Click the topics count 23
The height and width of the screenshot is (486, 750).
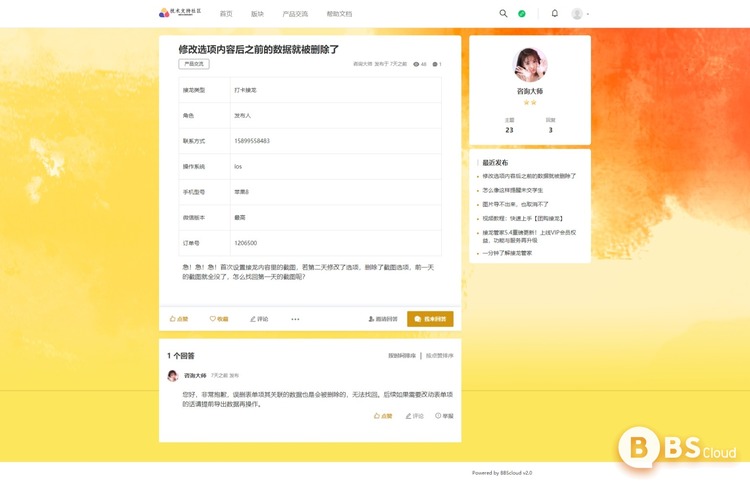tap(509, 130)
